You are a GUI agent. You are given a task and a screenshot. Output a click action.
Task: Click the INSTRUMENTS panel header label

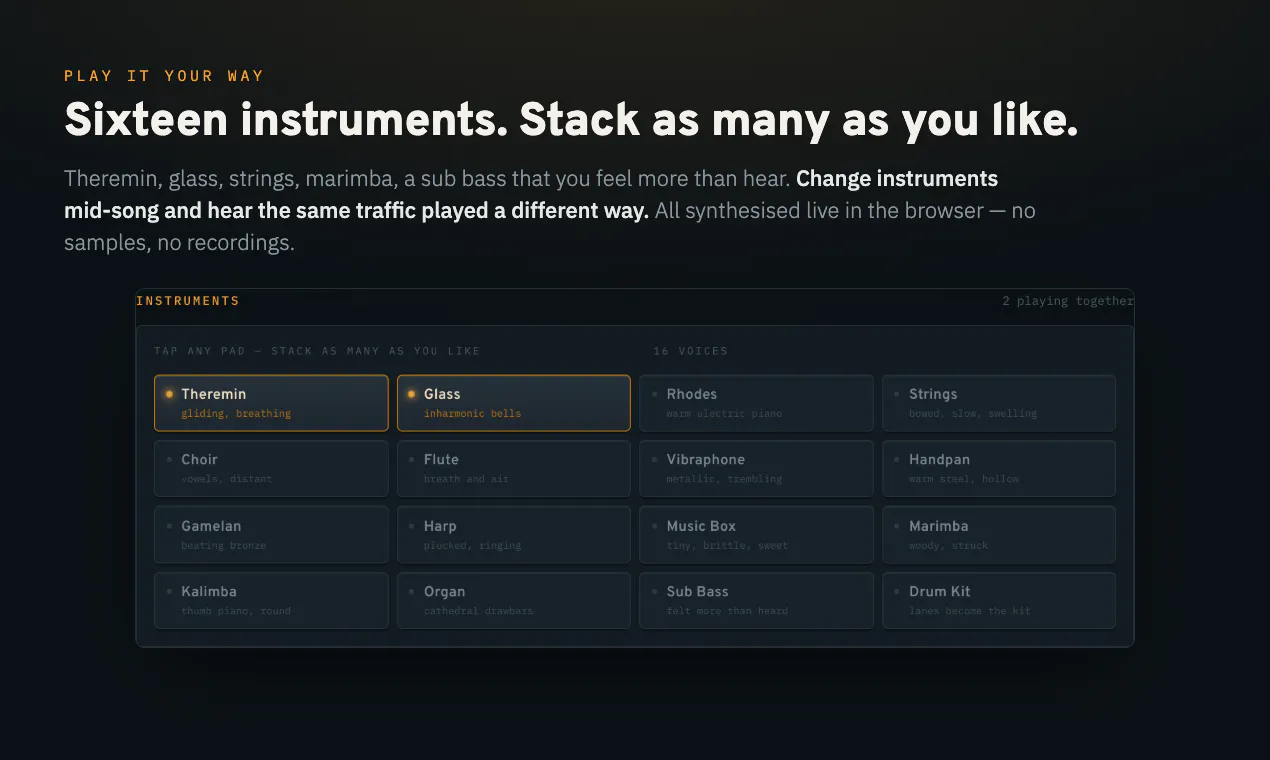pos(188,301)
